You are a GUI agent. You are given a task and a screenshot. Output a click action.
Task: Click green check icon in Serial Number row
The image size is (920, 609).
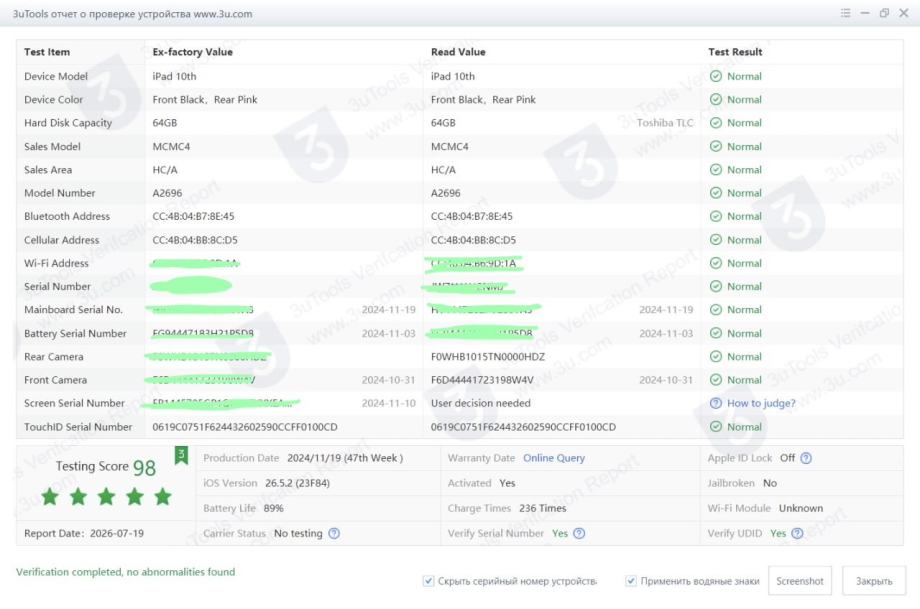coord(716,286)
